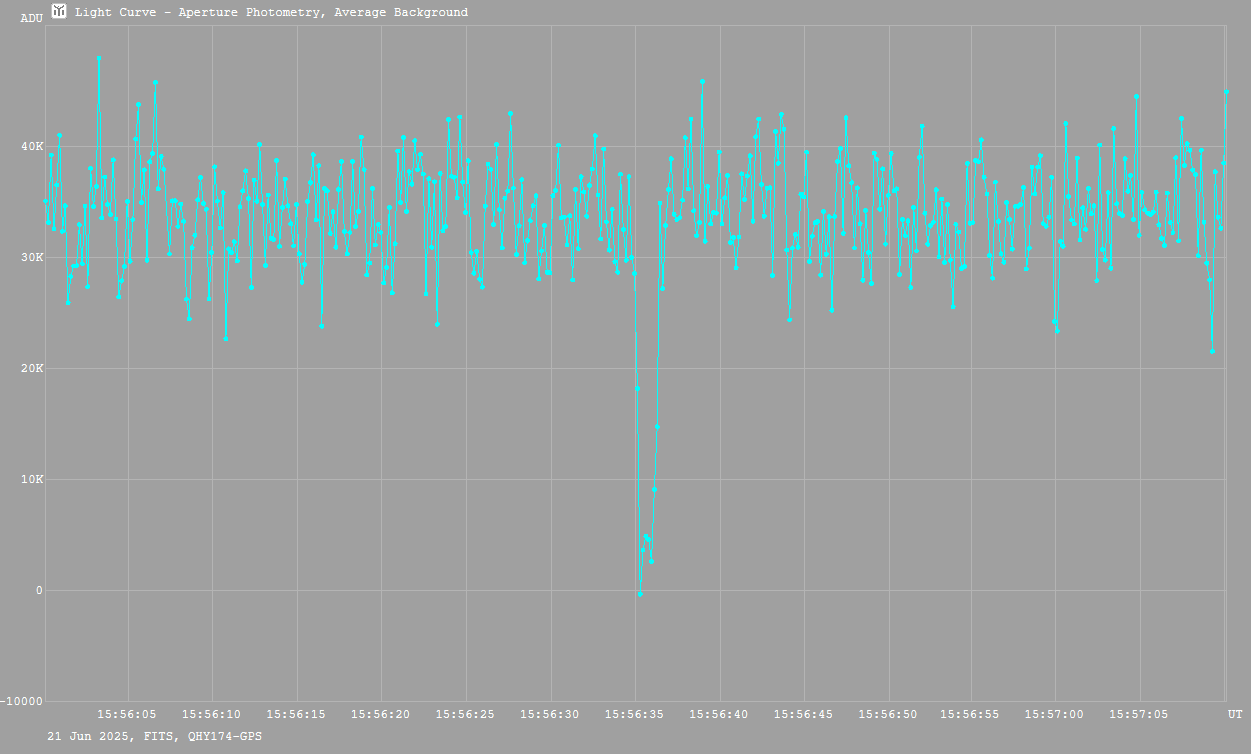
Task: Select the lowest data point of the occultation dip
Action: (x=640, y=594)
